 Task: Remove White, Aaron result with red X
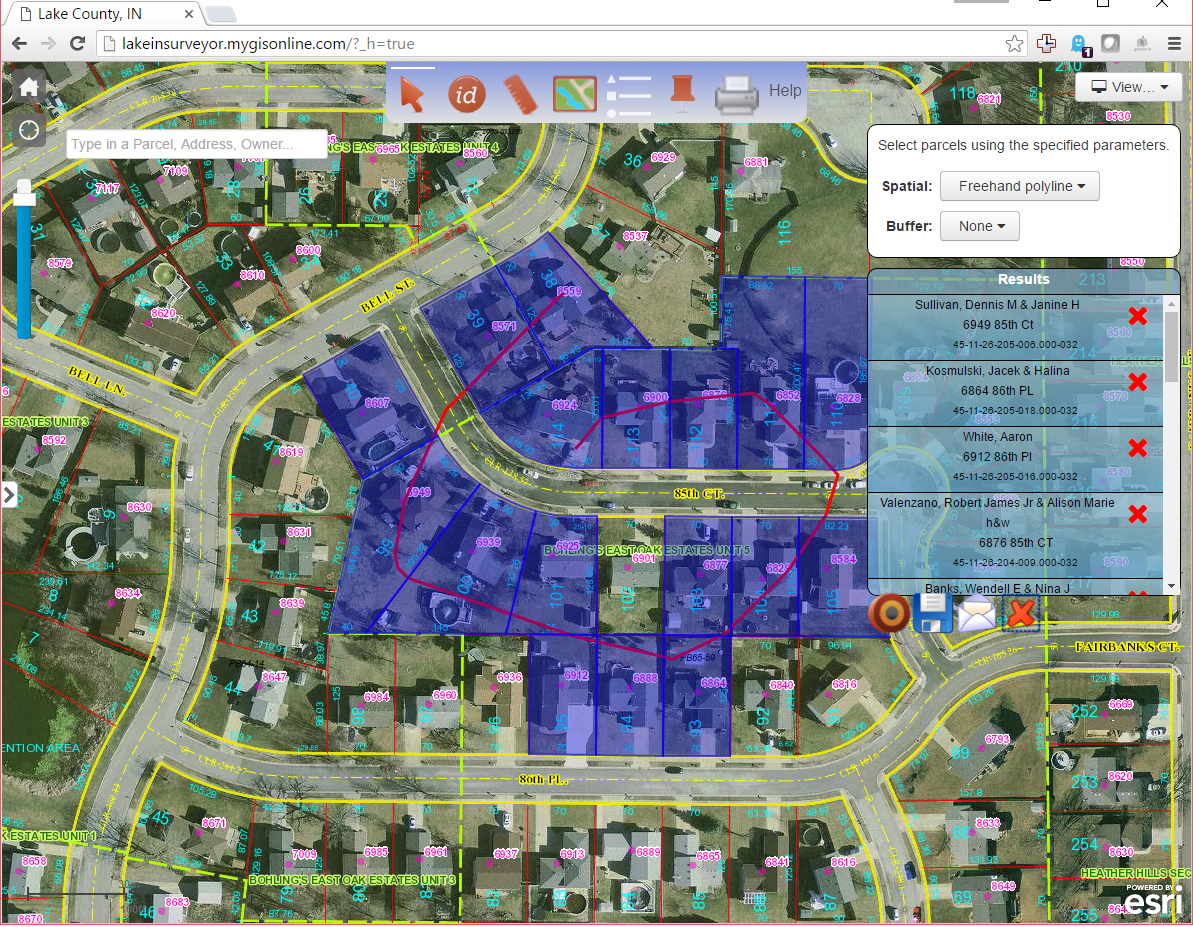coord(1137,448)
